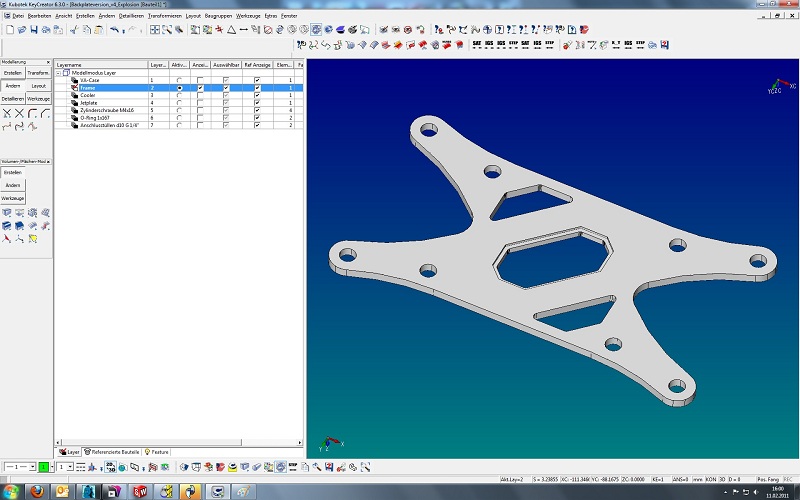Toggle Ref Anzeige checkbox for O-Ring layer

click(257, 117)
